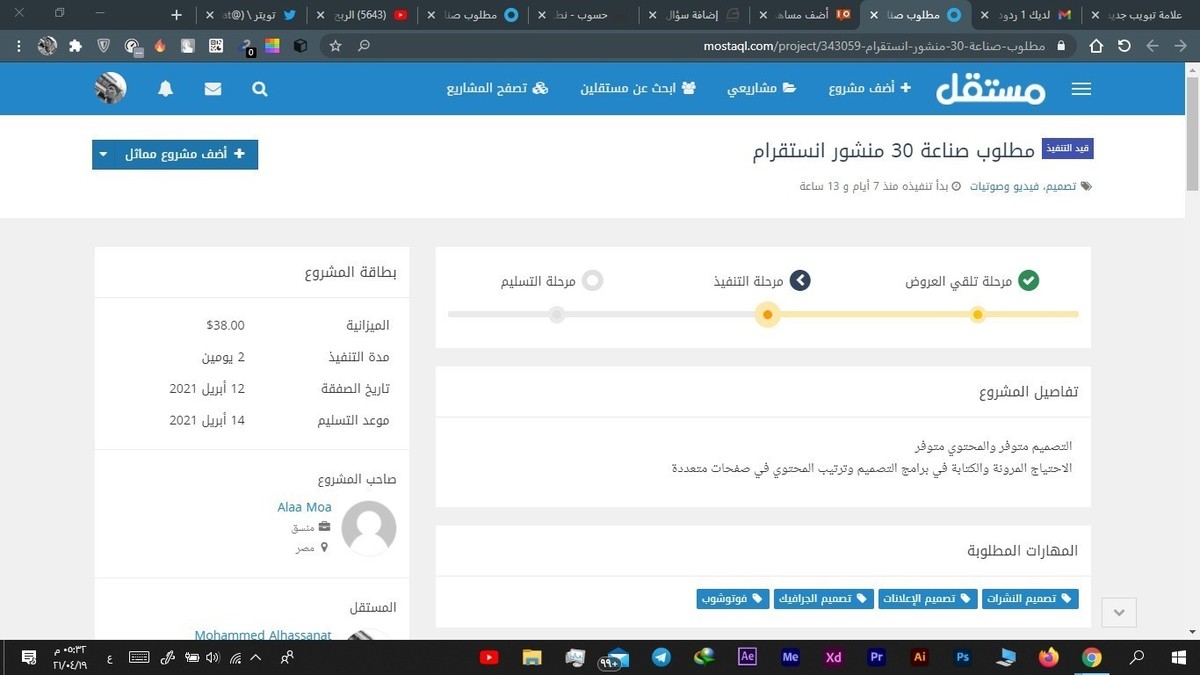This screenshot has height=675, width=1200.
Task: Click the progress dot under مرحلة تلقي العروض
Action: (x=978, y=315)
